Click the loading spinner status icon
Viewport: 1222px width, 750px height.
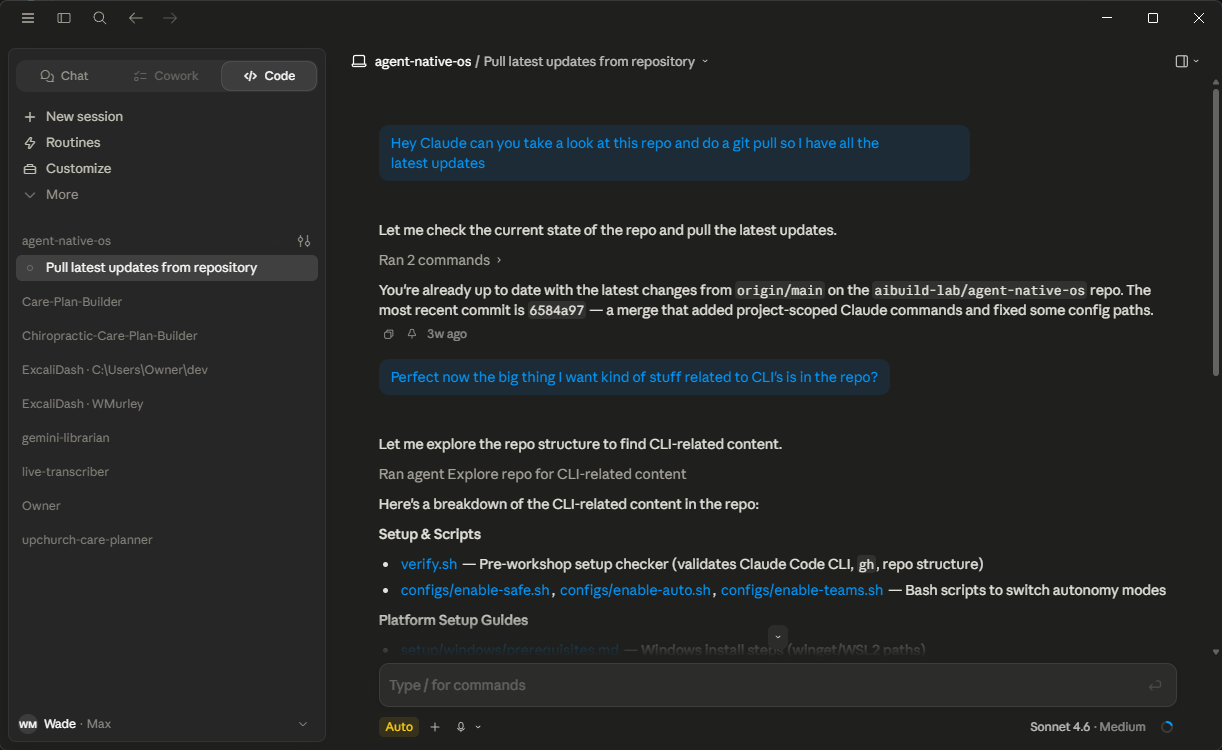[1166, 727]
